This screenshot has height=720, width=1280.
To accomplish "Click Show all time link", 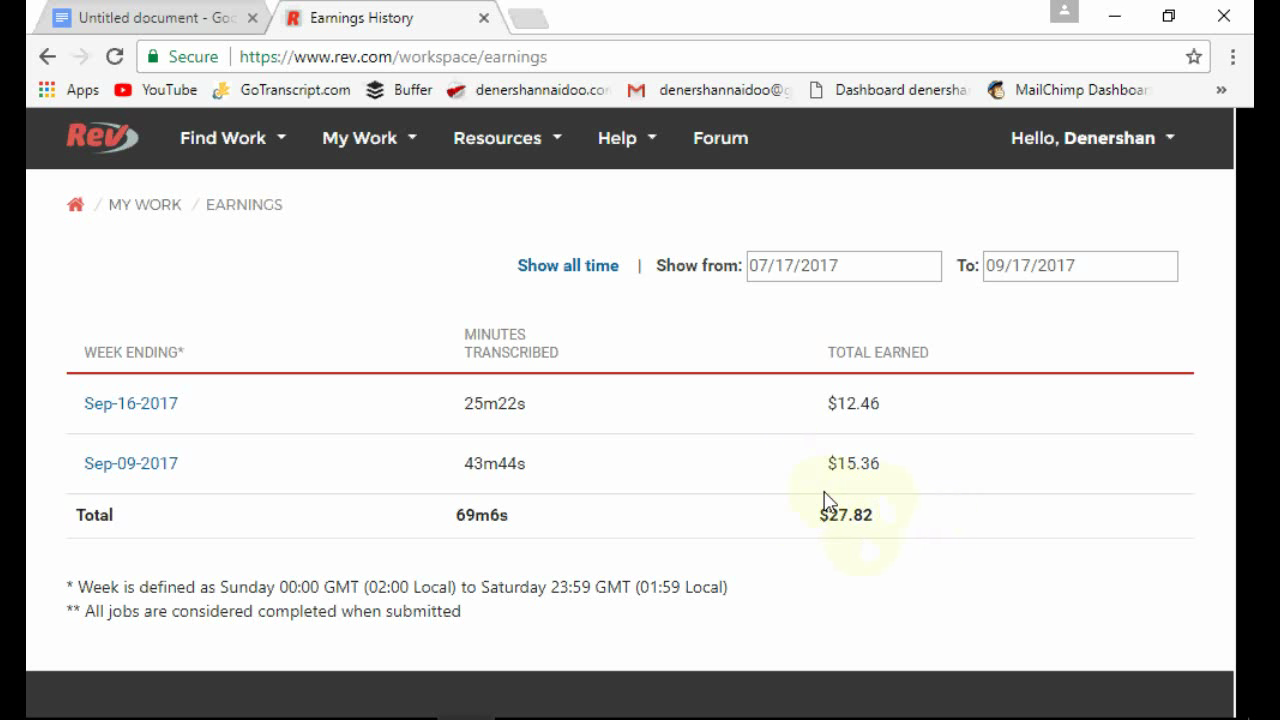I will tap(568, 265).
